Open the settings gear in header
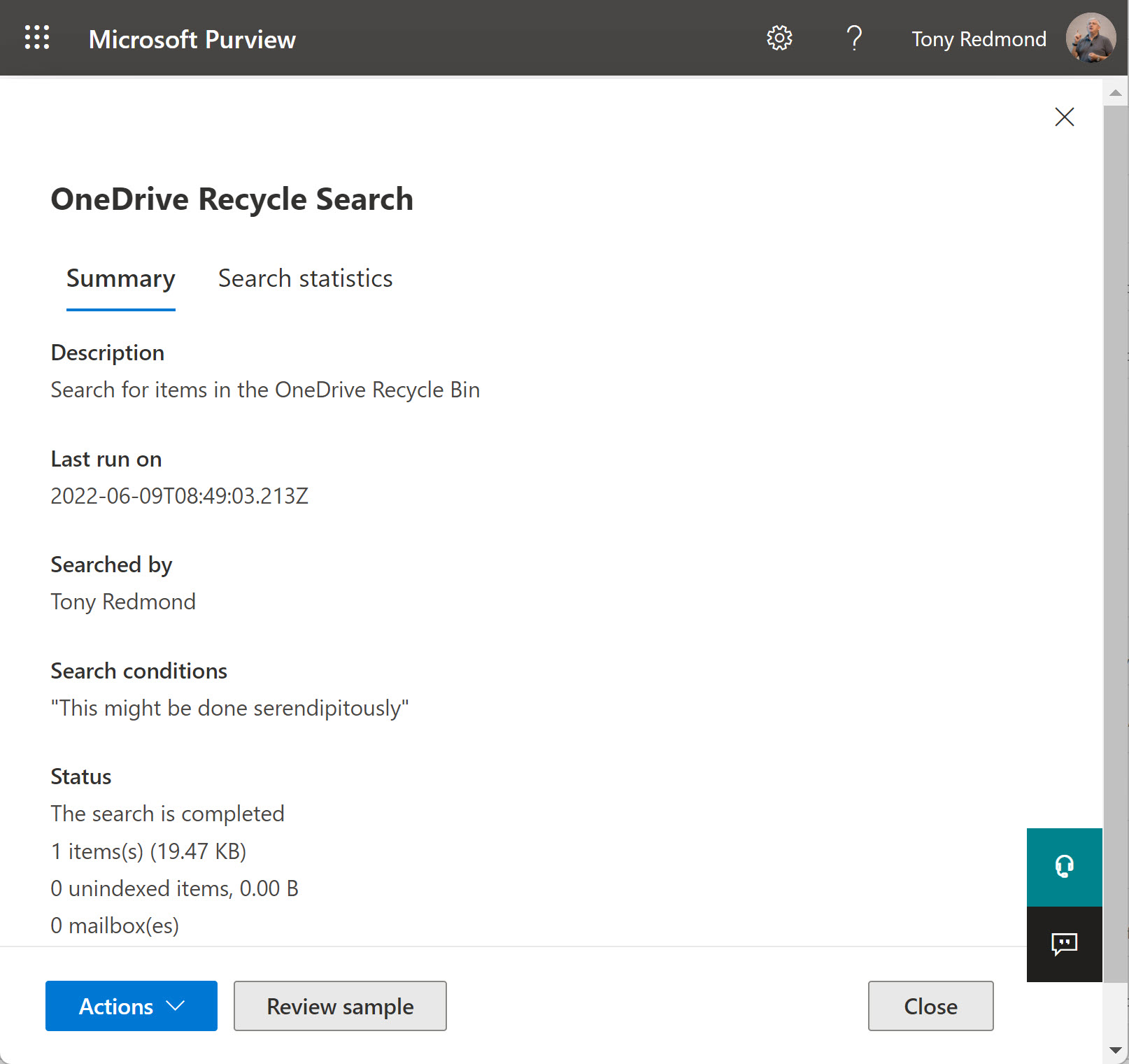The image size is (1129, 1064). click(779, 38)
